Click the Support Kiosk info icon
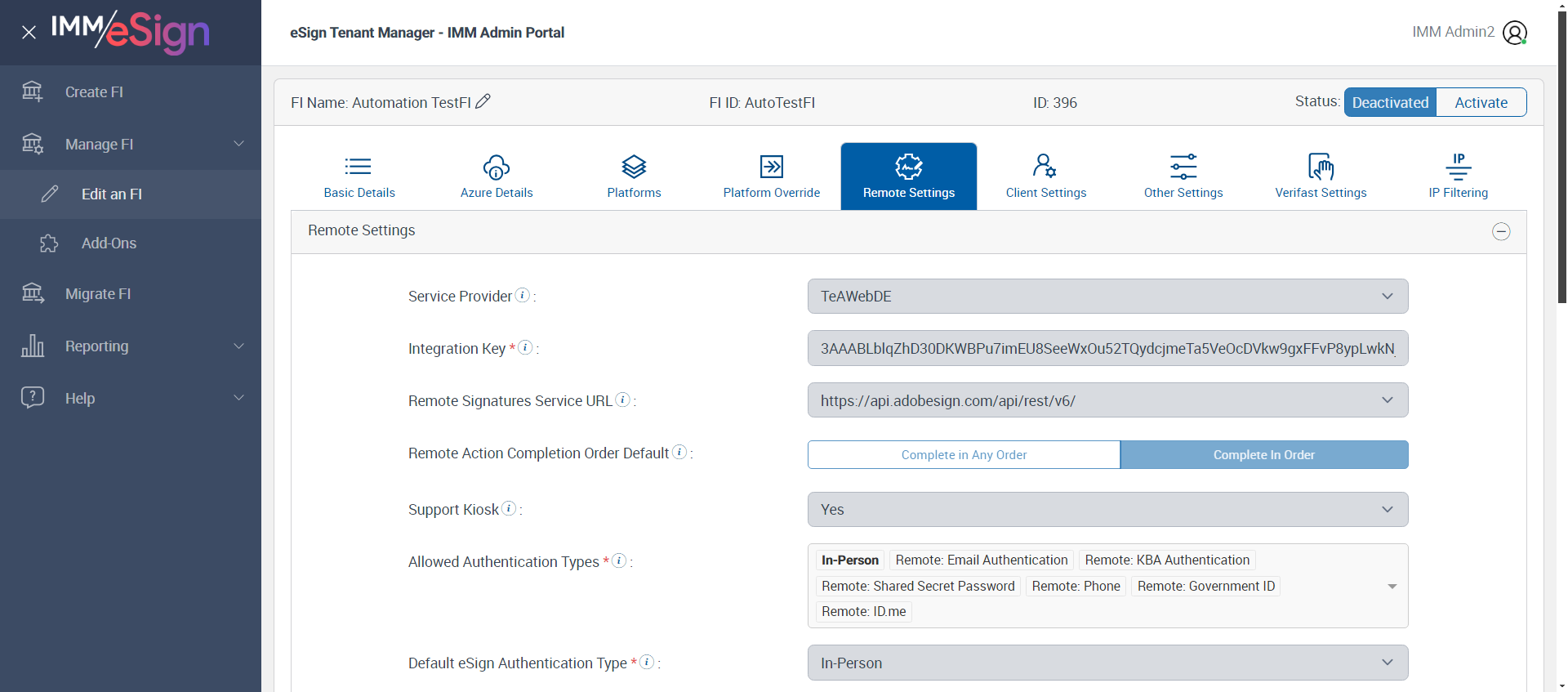Image resolution: width=1568 pixels, height=692 pixels. point(509,508)
